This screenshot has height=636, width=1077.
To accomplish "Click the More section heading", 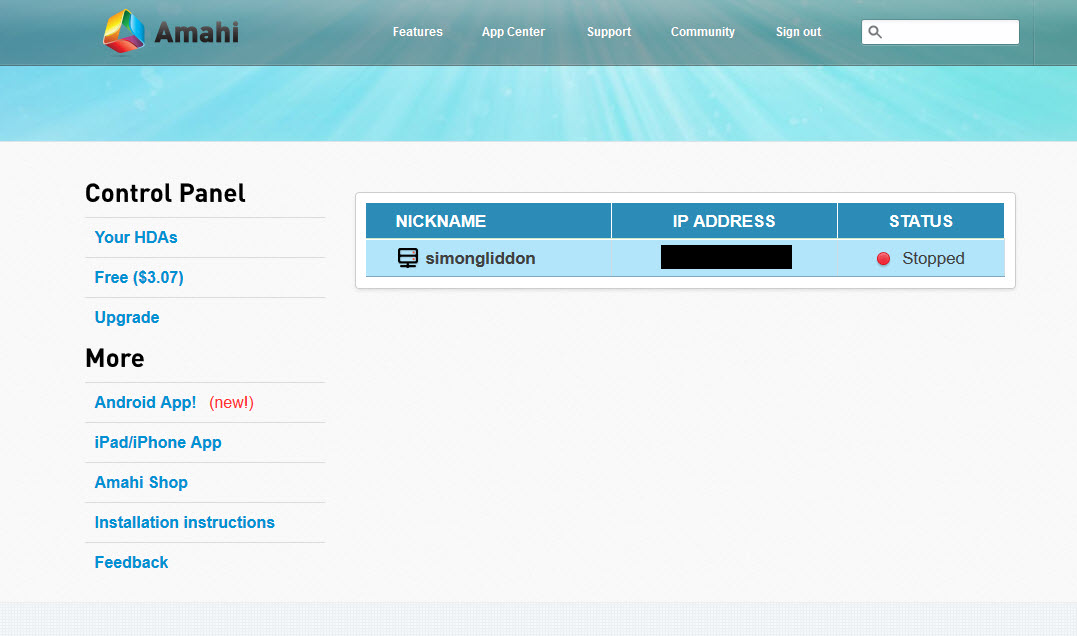I will [x=115, y=359].
